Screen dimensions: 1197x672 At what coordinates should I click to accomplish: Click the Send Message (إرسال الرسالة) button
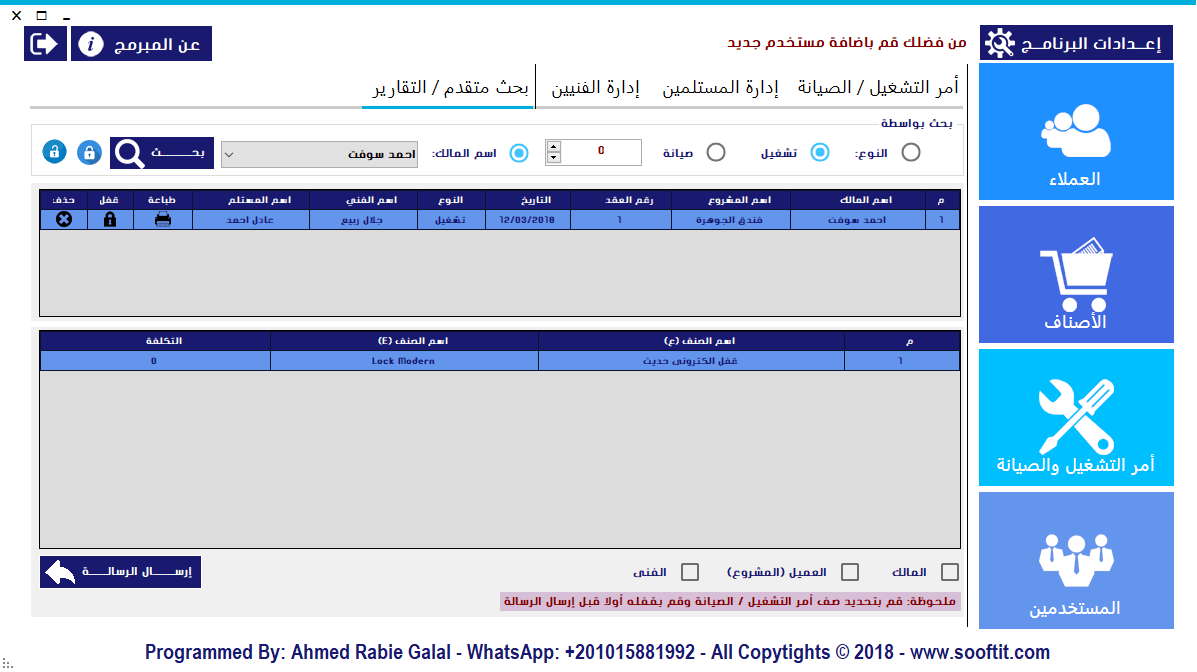(120, 572)
